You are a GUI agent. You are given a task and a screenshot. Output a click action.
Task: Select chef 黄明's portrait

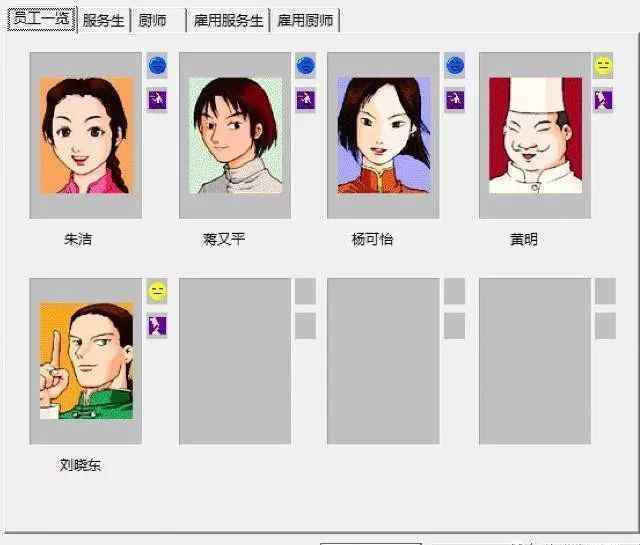(535, 135)
